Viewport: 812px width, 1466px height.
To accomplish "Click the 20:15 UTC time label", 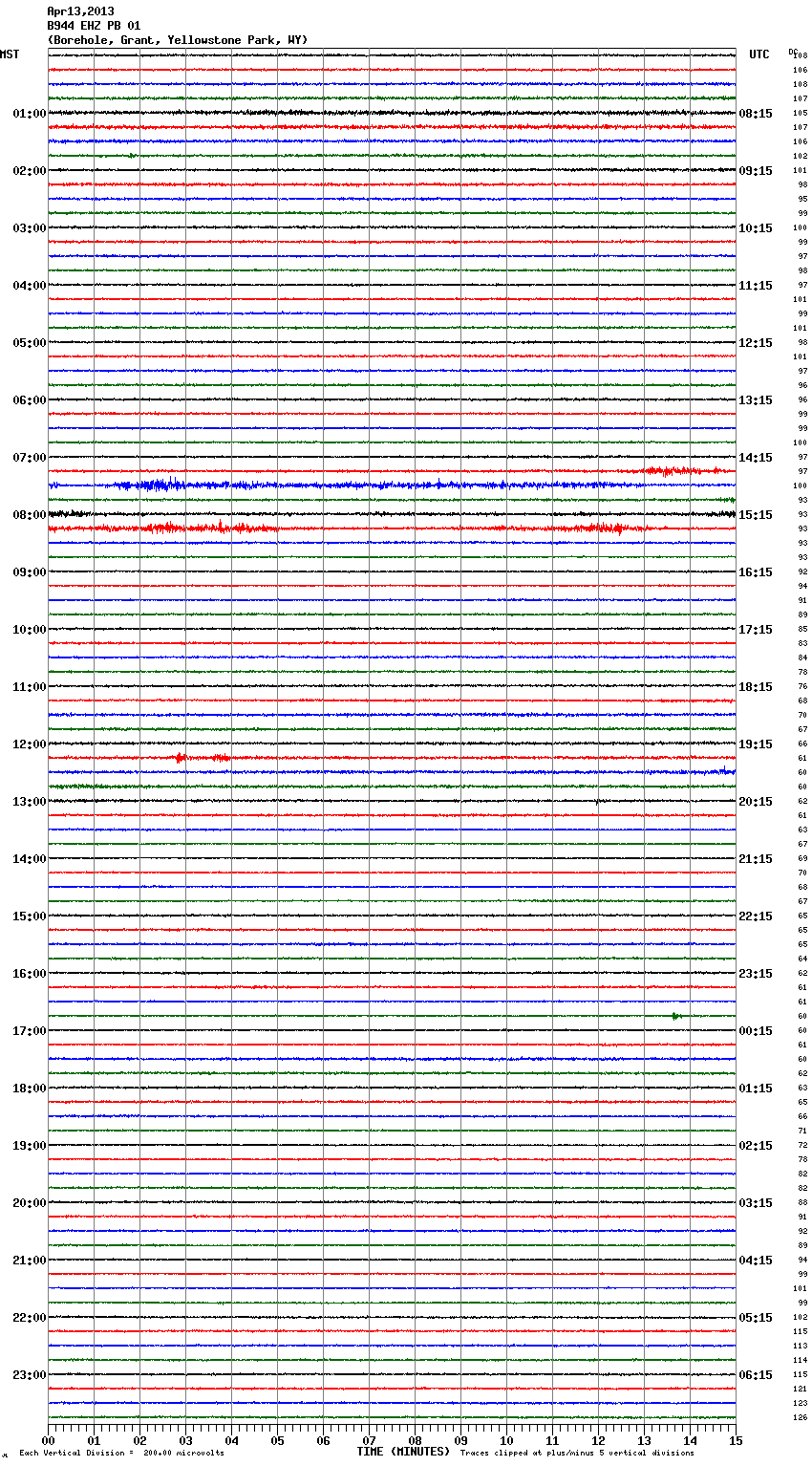I will click(756, 802).
